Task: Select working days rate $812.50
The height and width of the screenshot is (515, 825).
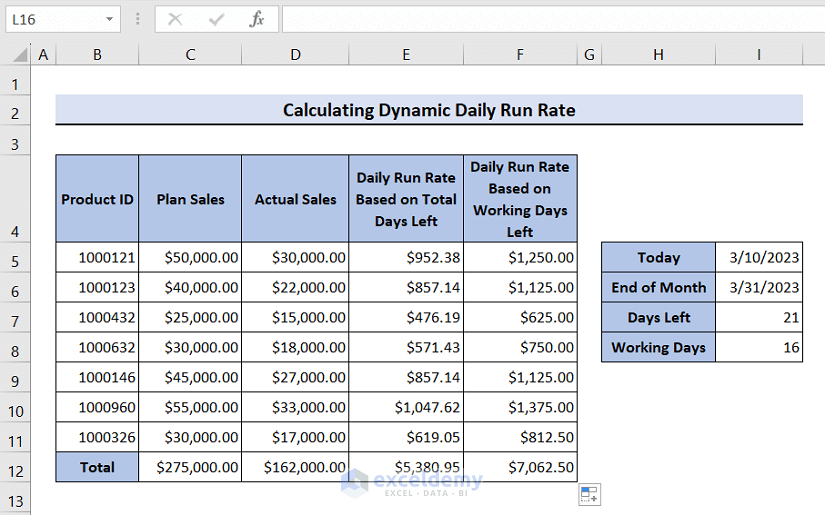Action: pyautogui.click(x=520, y=437)
